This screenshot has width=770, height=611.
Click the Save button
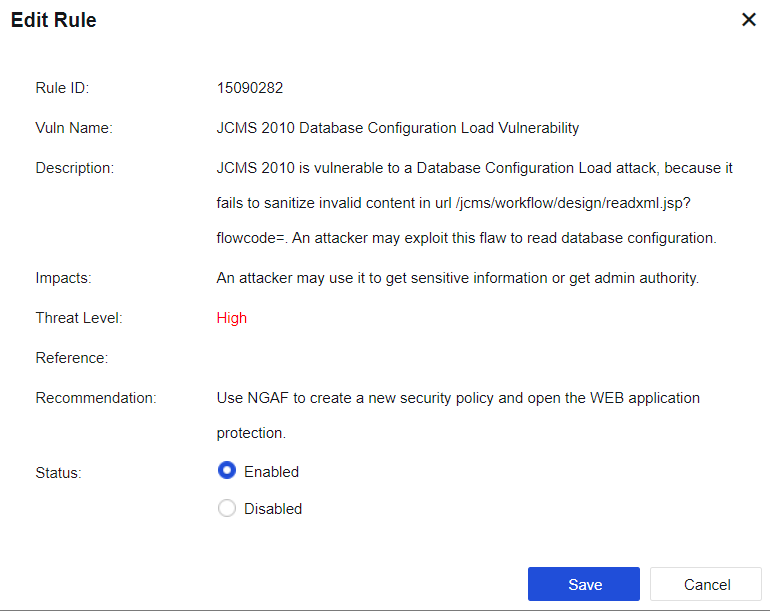point(583,584)
